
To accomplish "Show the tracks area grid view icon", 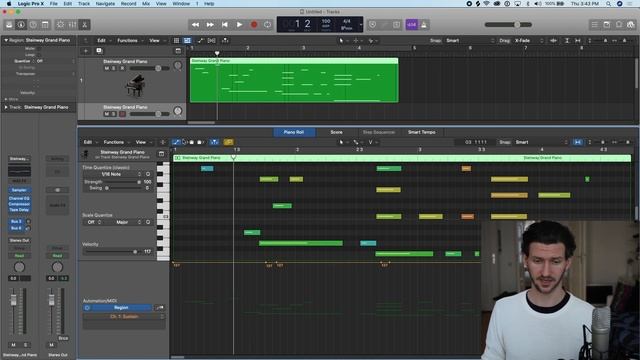I will 176,40.
